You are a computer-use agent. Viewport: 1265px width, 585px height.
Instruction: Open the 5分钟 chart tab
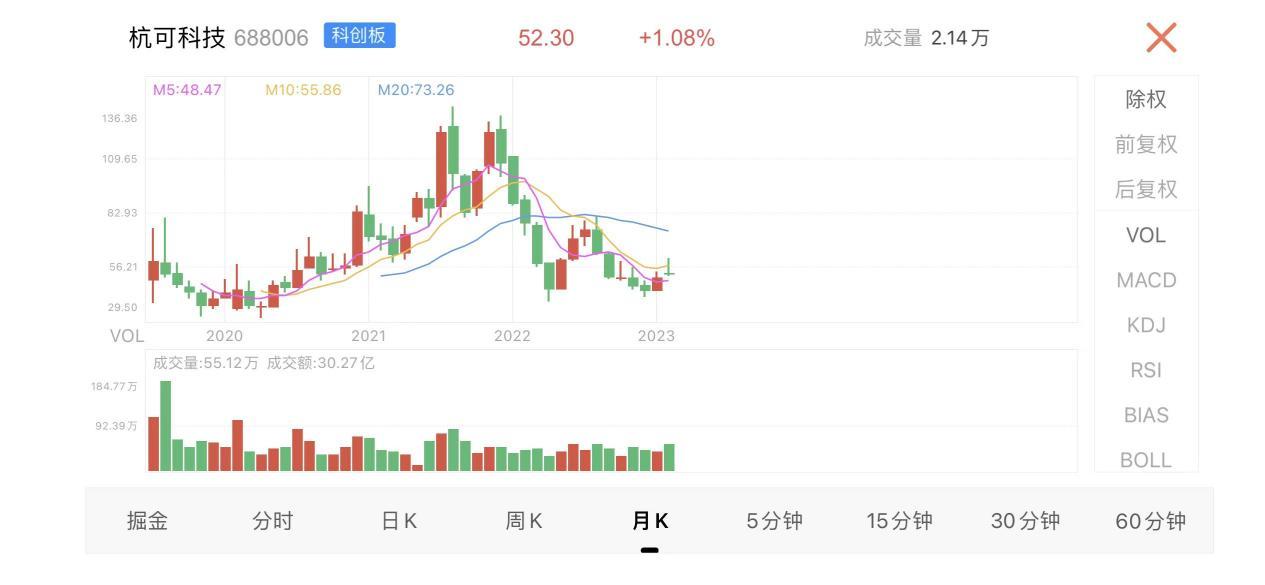click(x=775, y=521)
